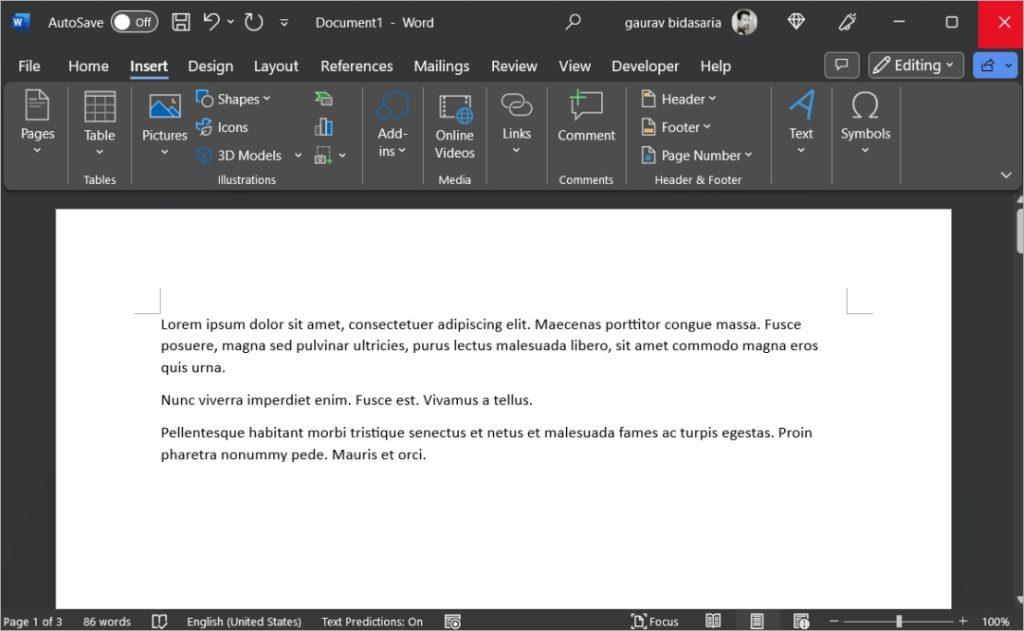1024x631 pixels.
Task: Switch to the Layout tab
Action: click(x=276, y=66)
